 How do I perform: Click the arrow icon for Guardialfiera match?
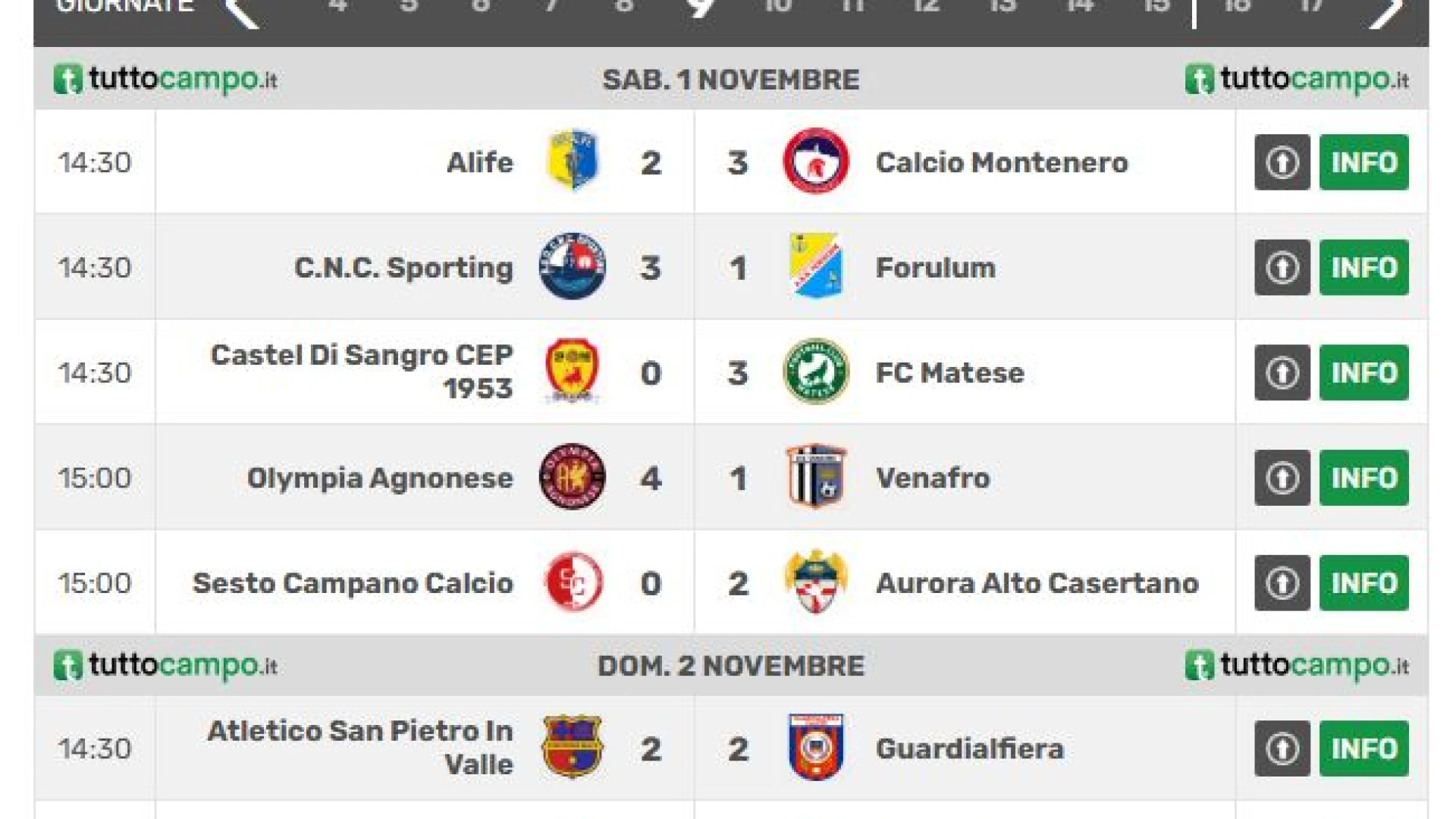click(1282, 749)
